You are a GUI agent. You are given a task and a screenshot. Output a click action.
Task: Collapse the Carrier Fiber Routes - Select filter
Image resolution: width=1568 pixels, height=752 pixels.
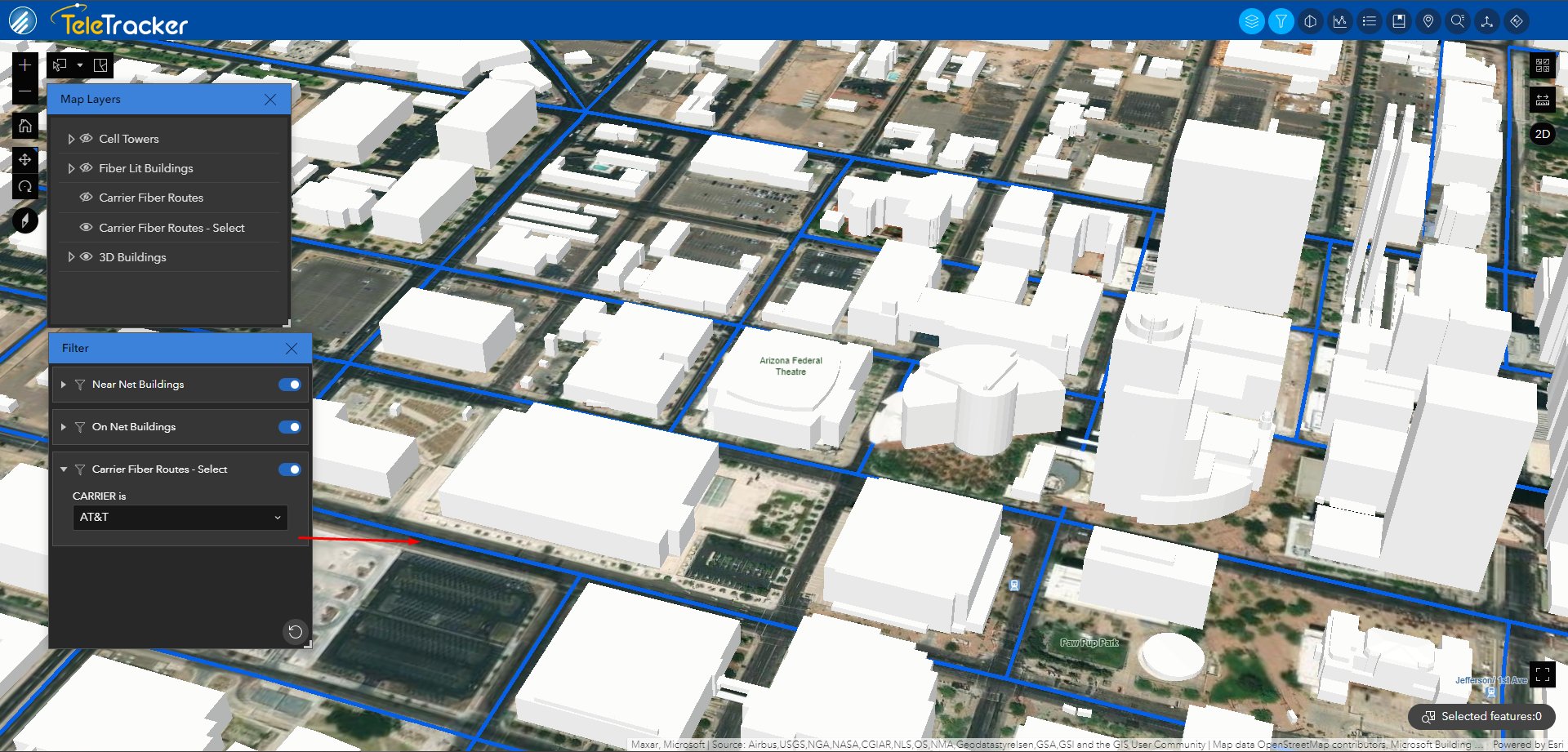(x=64, y=469)
